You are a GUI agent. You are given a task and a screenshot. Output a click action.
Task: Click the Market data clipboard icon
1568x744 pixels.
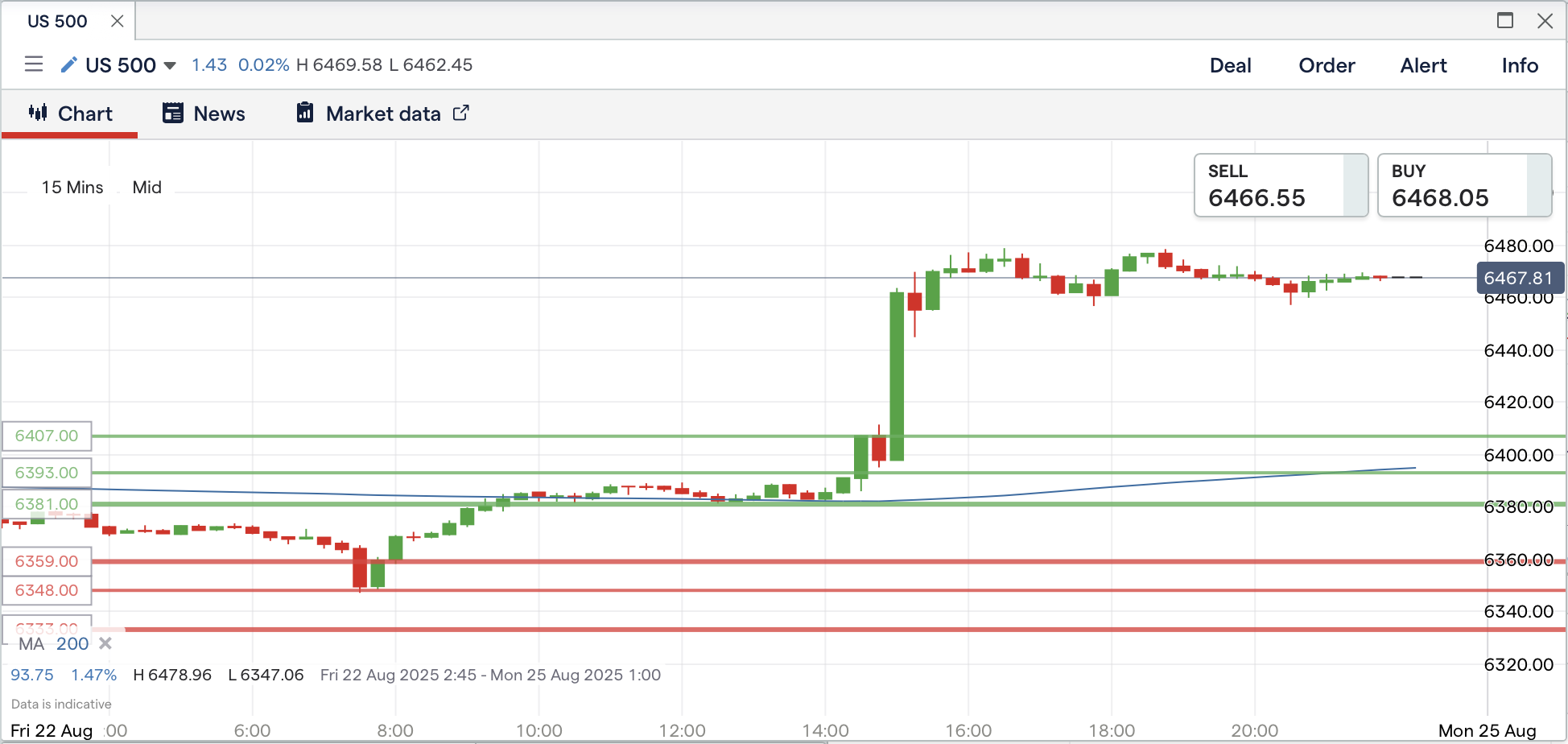[305, 113]
